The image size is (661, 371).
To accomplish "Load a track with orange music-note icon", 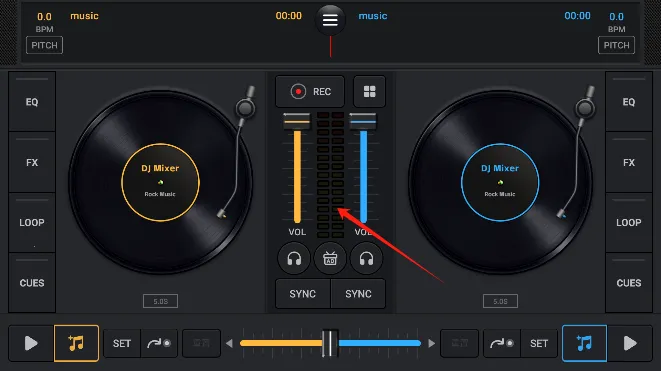I will click(x=76, y=343).
